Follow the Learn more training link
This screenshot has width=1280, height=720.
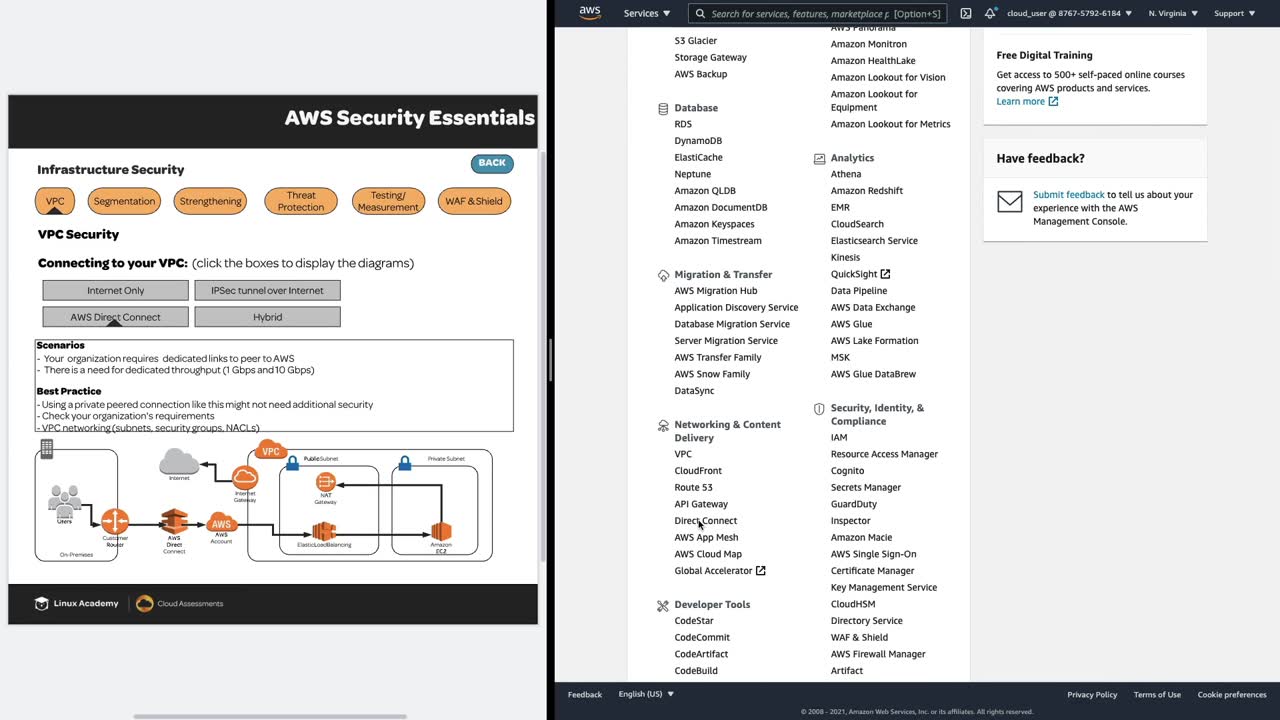1027,101
